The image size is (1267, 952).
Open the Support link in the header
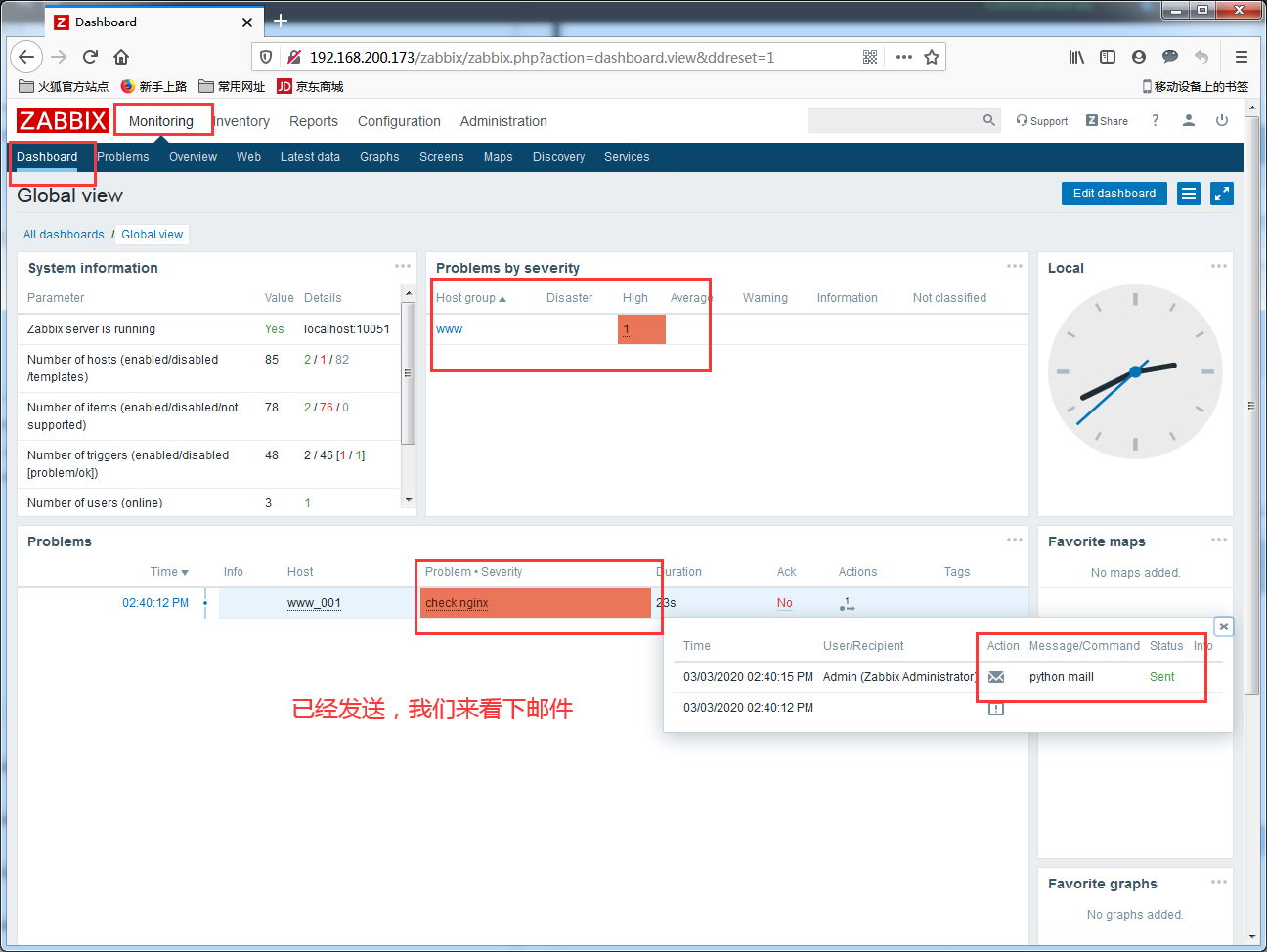point(1042,121)
